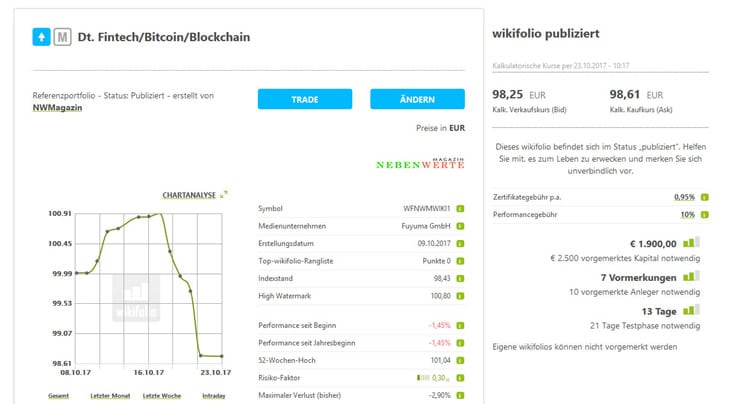Show info for 52-Wochen-Hoch row

460,360
